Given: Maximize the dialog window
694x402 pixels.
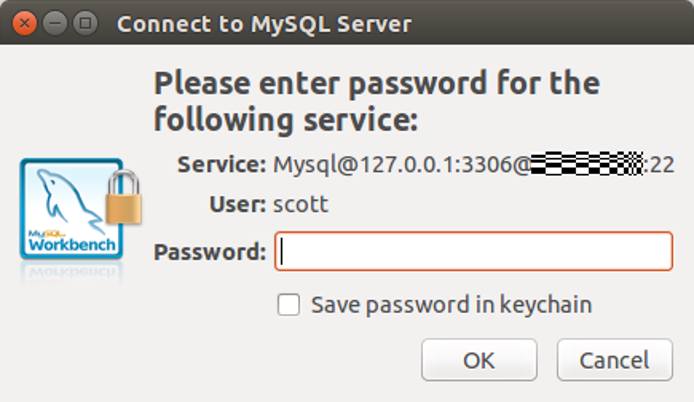Looking at the screenshot, I should pyautogui.click(x=86, y=22).
